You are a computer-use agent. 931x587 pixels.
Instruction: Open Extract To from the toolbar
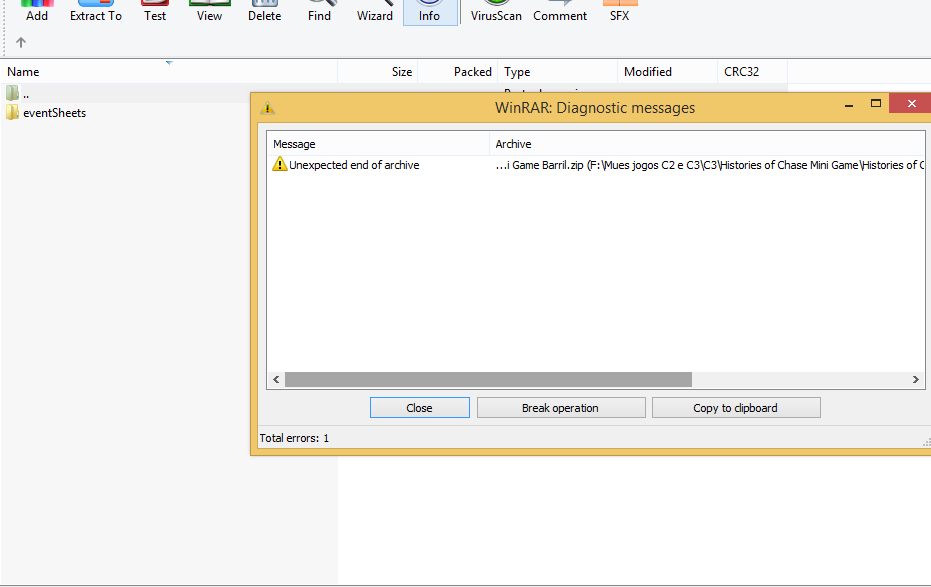96,12
